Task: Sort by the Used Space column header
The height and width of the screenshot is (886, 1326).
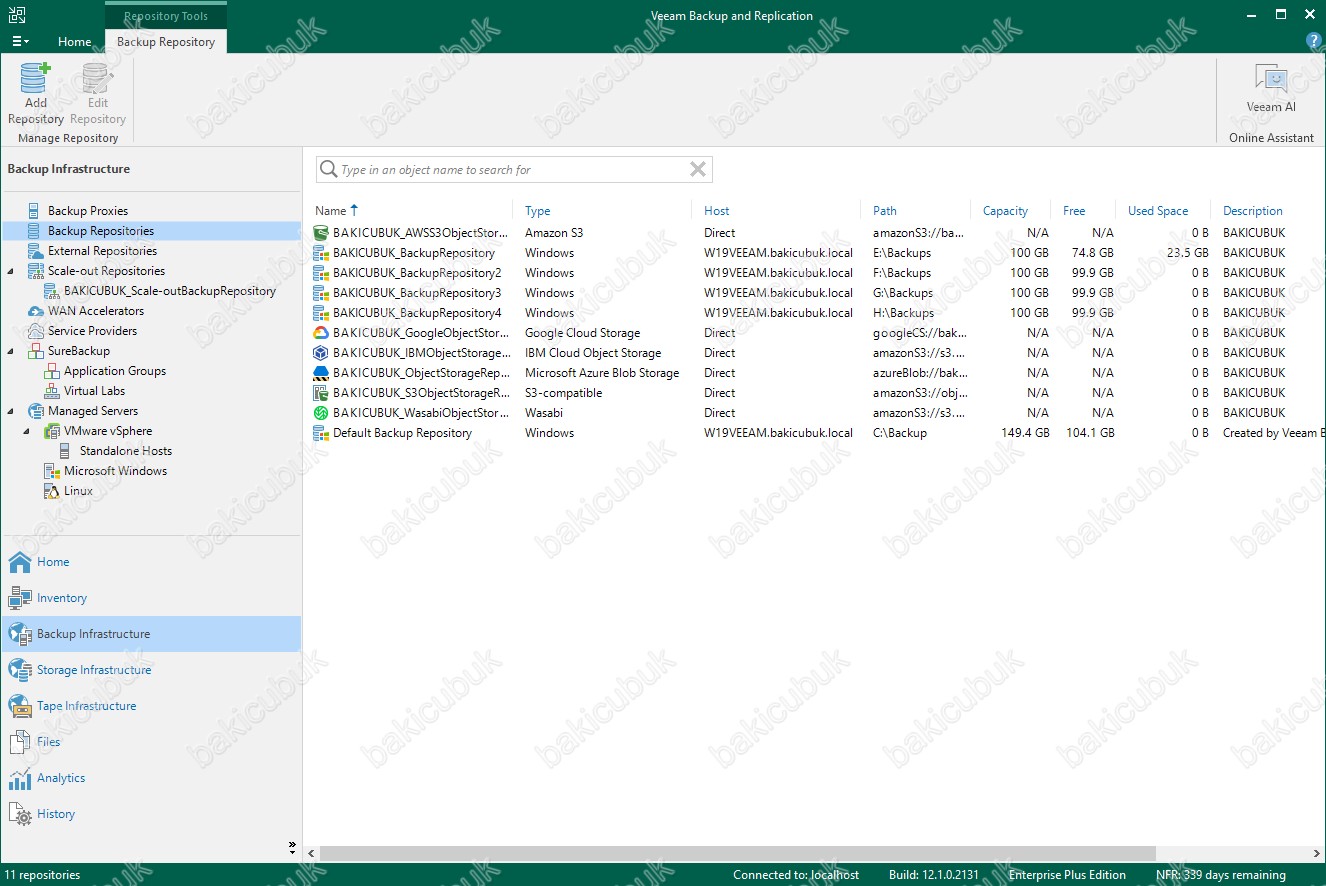Action: (1158, 211)
